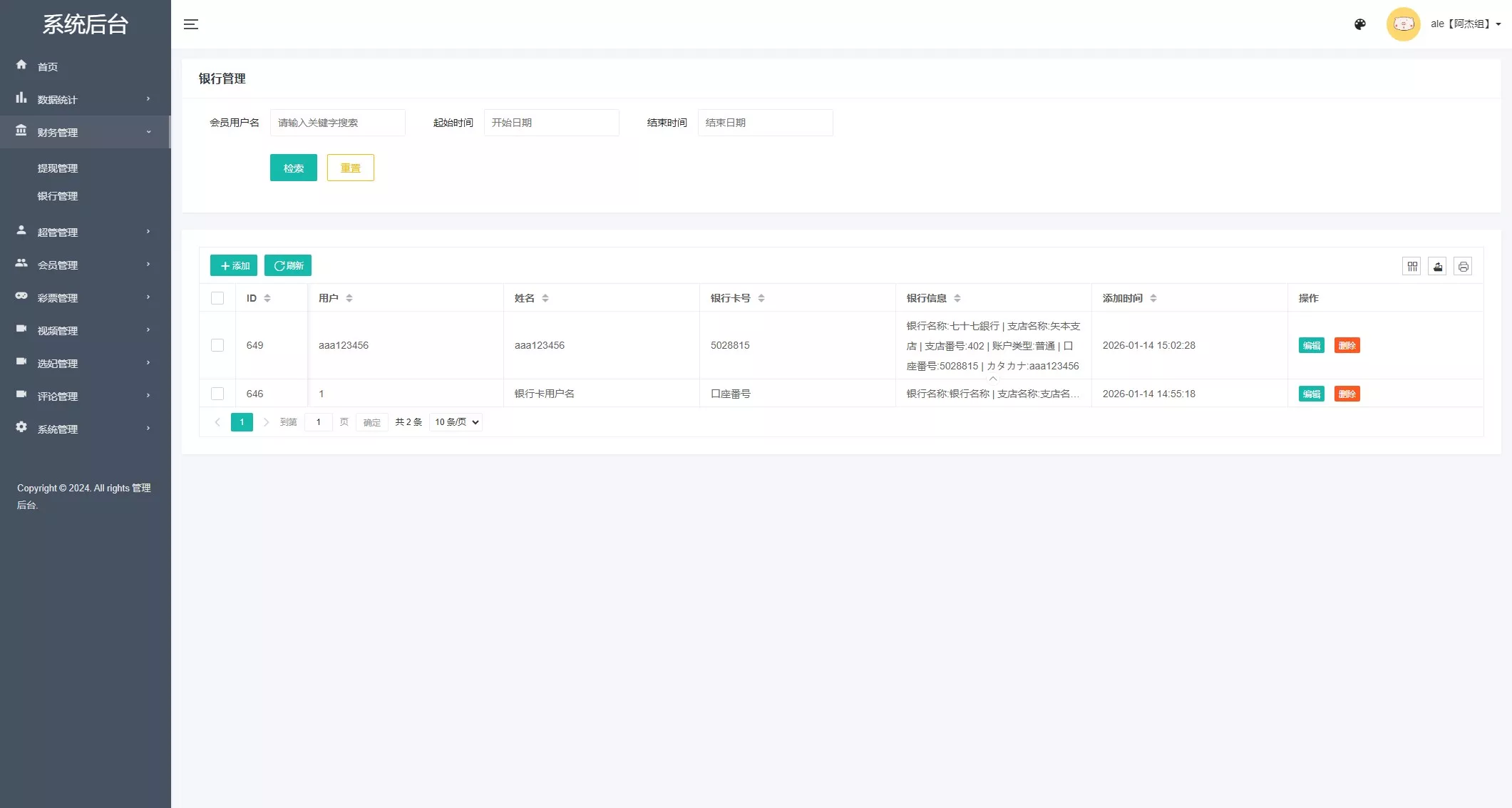Open 提现管理 submenu item
The height and width of the screenshot is (808, 1512).
[x=58, y=168]
